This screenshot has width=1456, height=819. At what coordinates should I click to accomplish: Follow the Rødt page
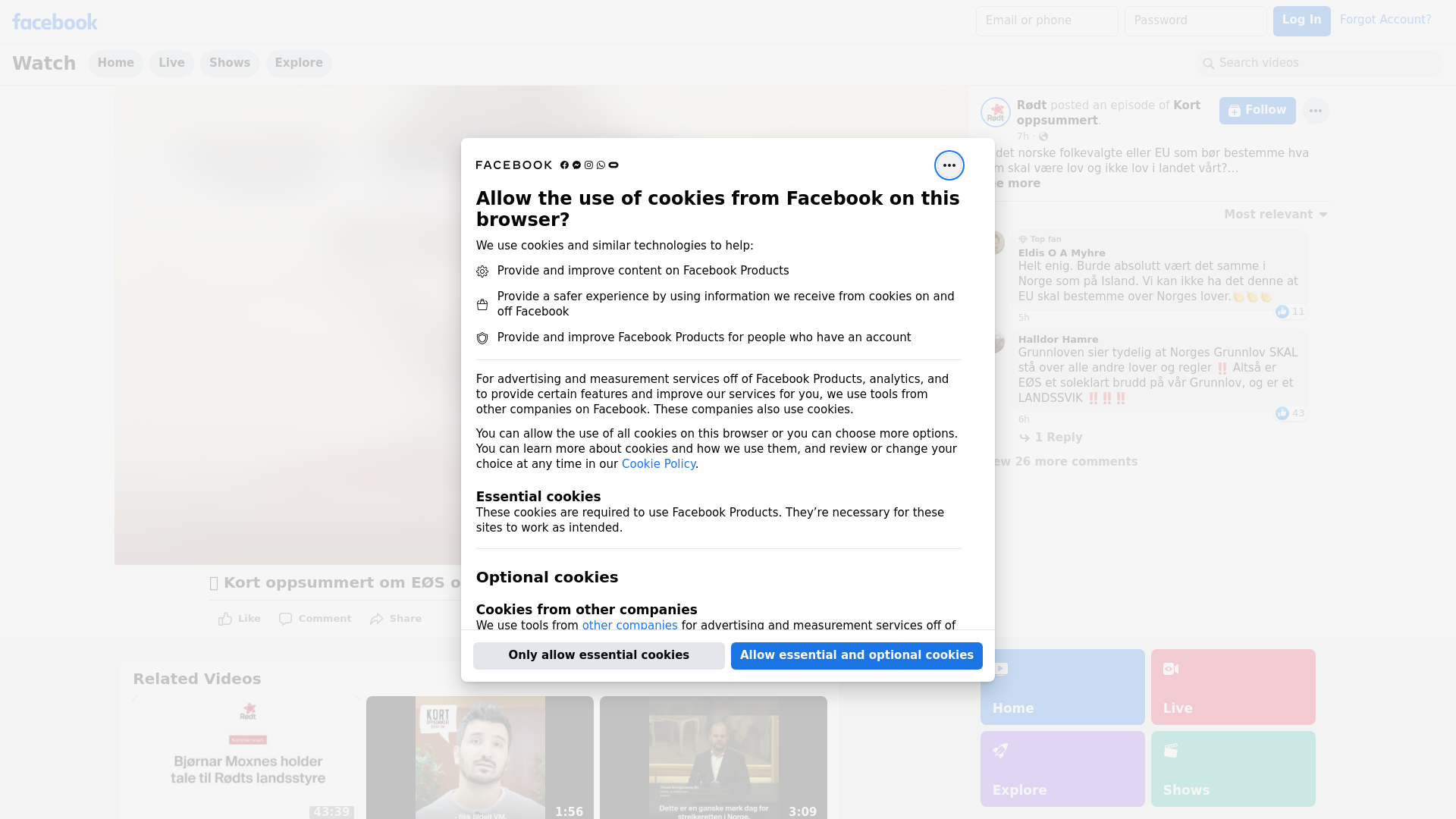point(1257,111)
